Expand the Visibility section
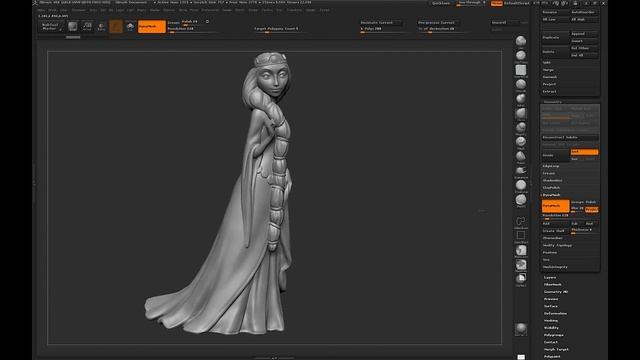 coord(551,328)
